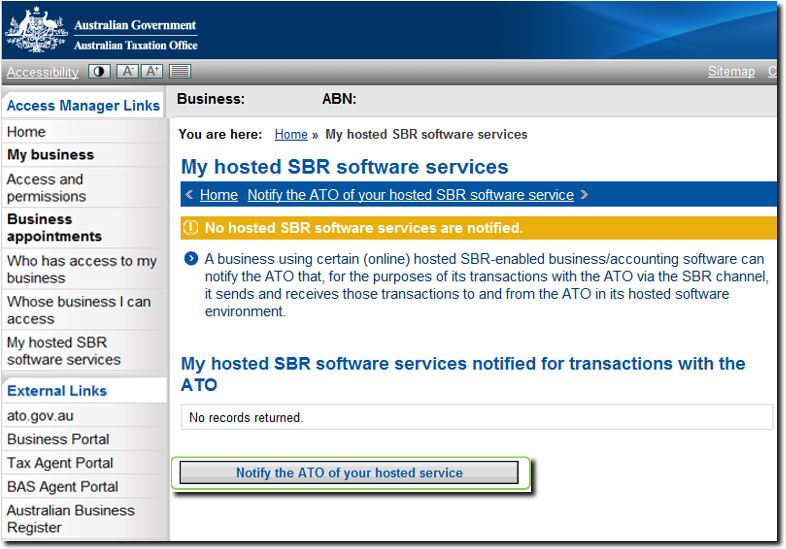
Task: Decrease text size with A- icon
Action: [127, 71]
